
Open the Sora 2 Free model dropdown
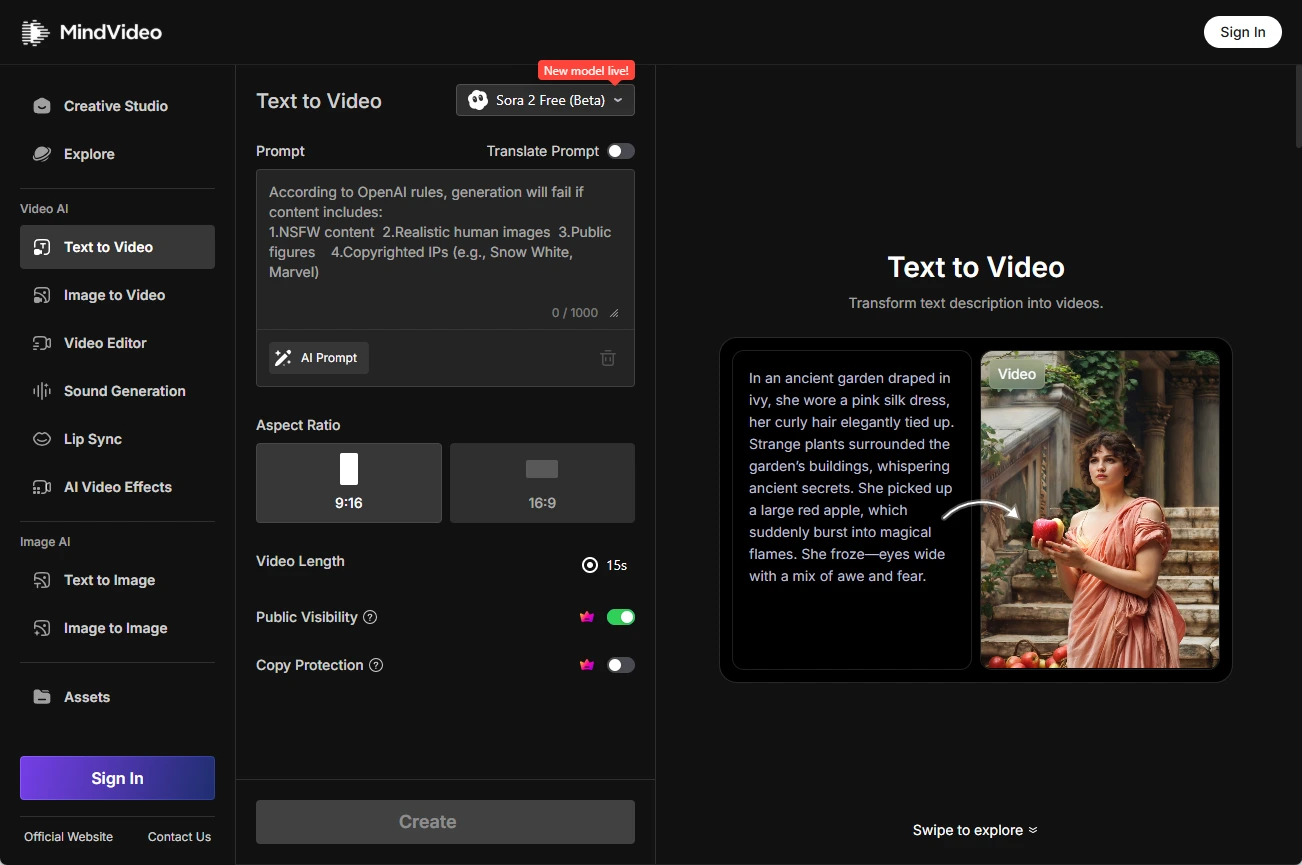click(545, 100)
